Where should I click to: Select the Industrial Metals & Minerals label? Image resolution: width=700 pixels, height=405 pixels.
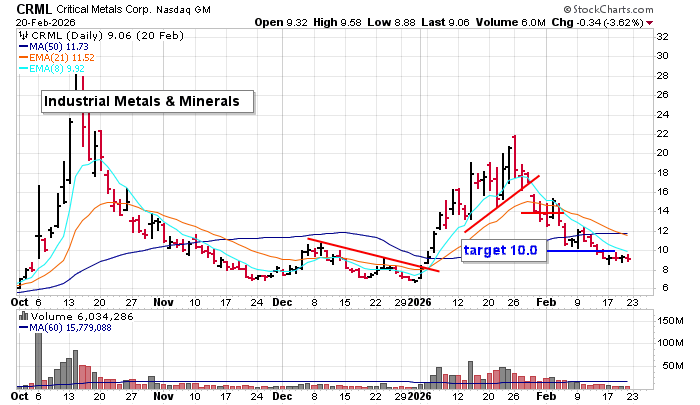[x=146, y=101]
